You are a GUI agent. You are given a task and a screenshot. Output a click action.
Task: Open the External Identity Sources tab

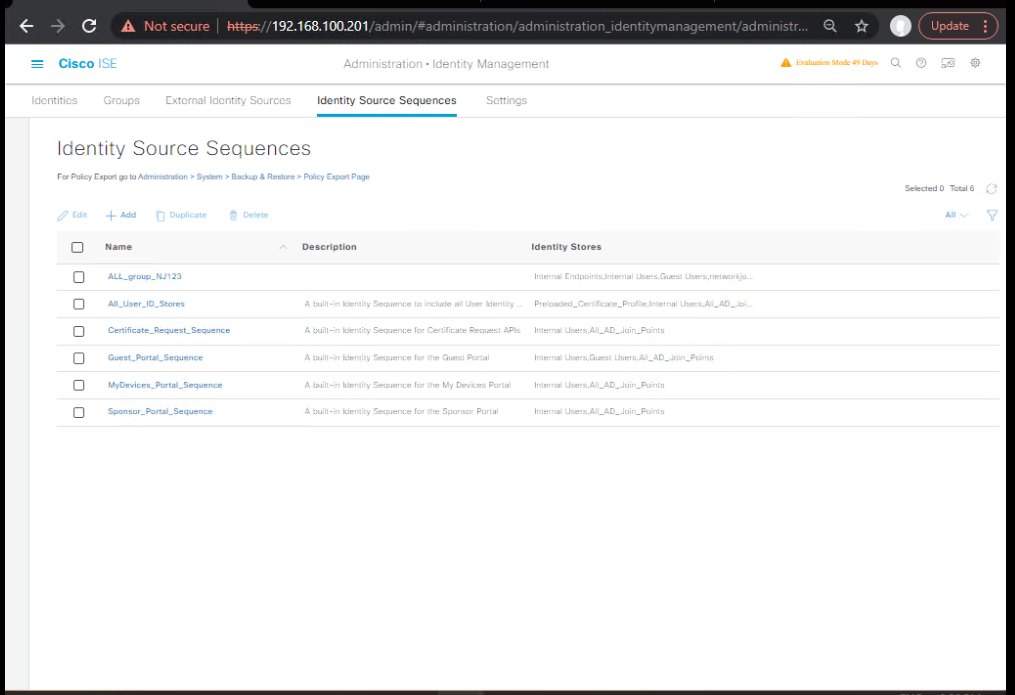[x=228, y=100]
